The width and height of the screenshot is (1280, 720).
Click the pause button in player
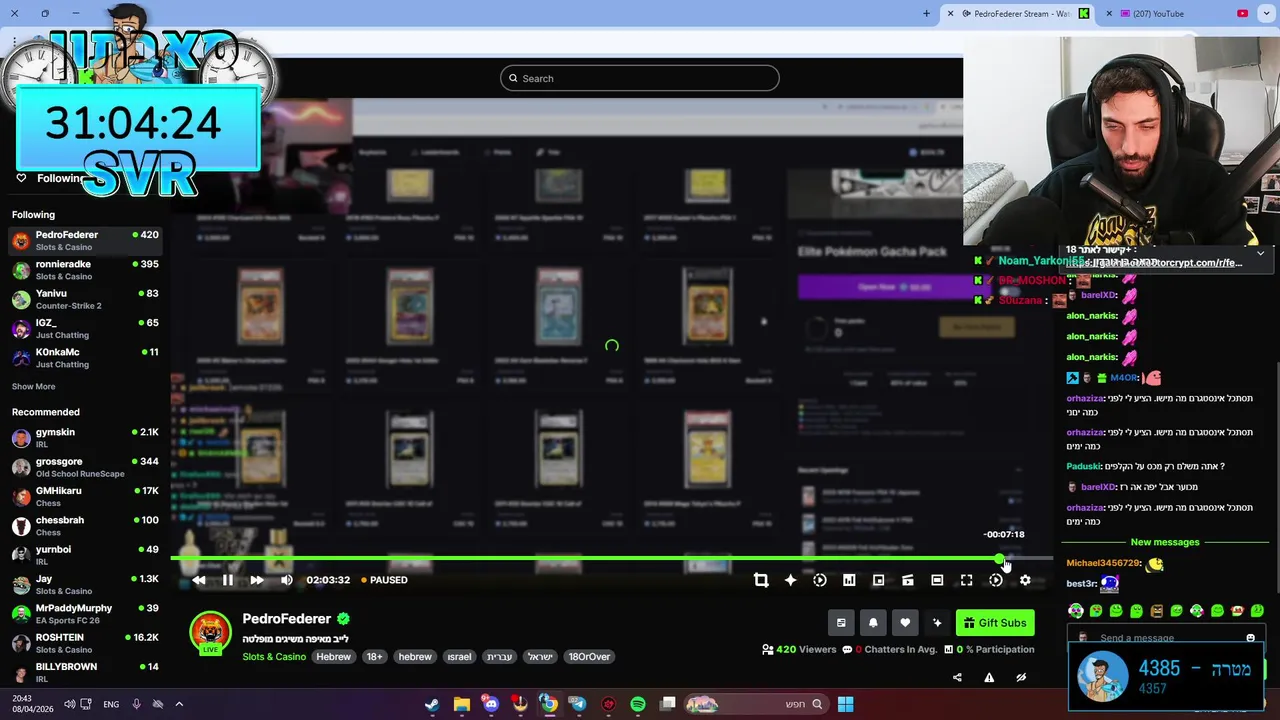click(x=228, y=580)
